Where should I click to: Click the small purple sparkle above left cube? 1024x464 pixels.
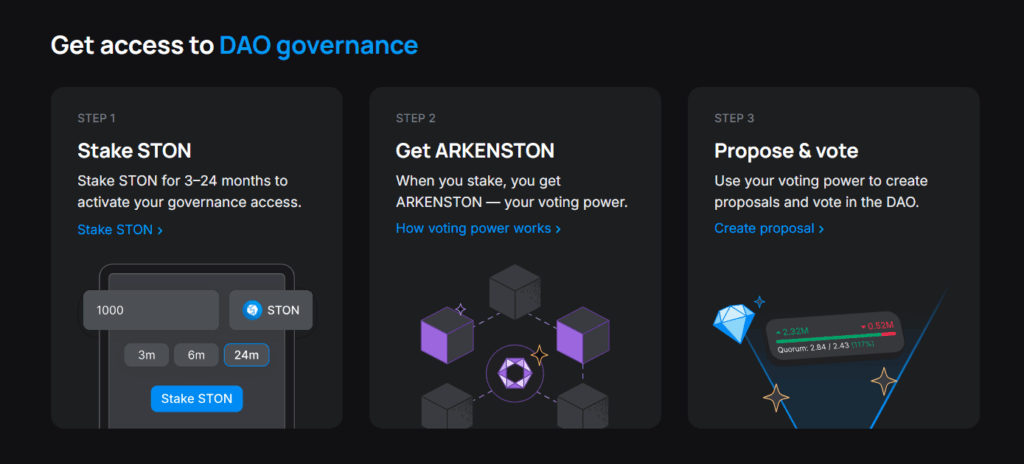click(461, 309)
